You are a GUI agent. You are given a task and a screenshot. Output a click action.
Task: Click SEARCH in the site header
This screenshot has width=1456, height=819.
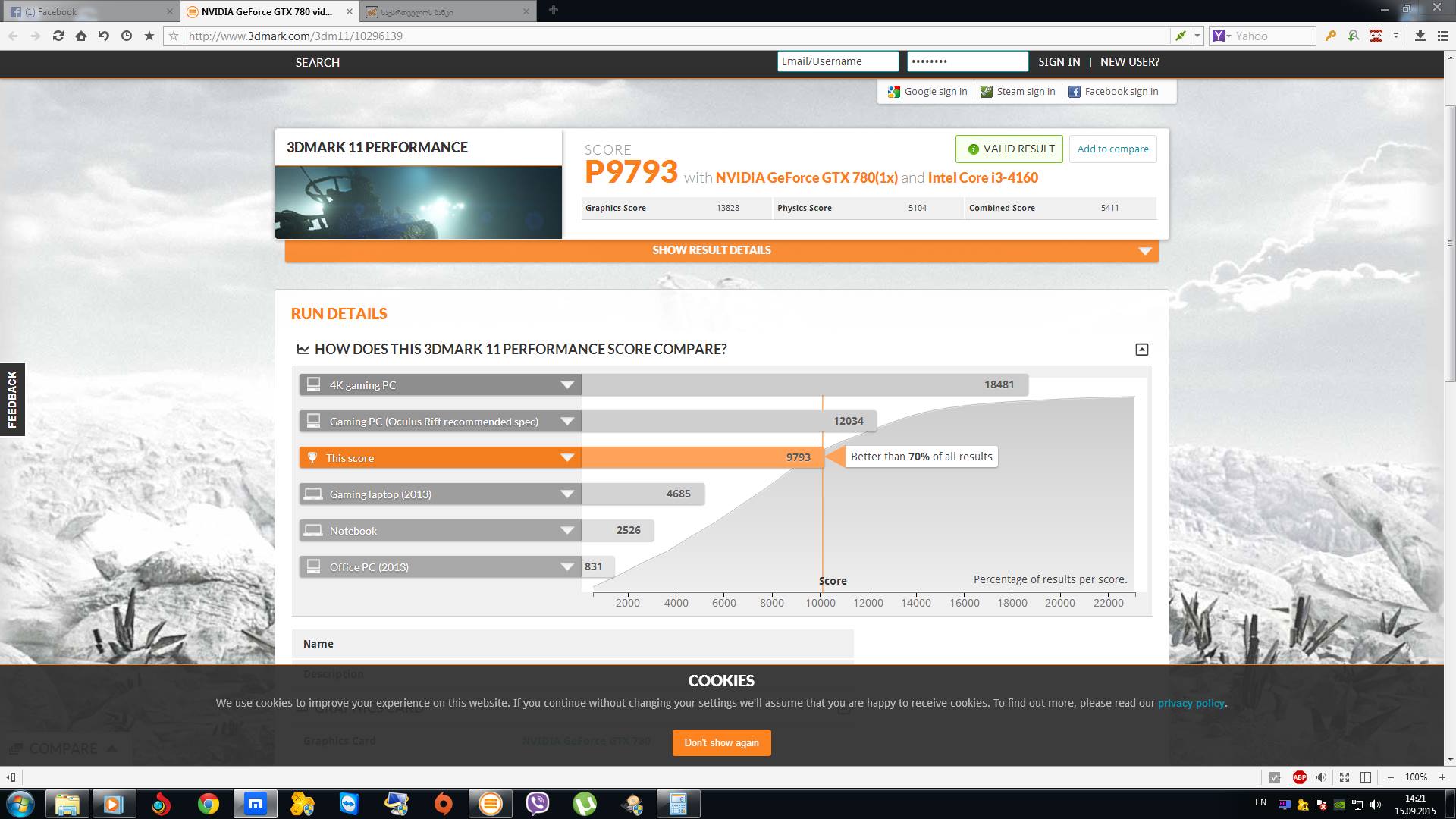[x=317, y=63]
